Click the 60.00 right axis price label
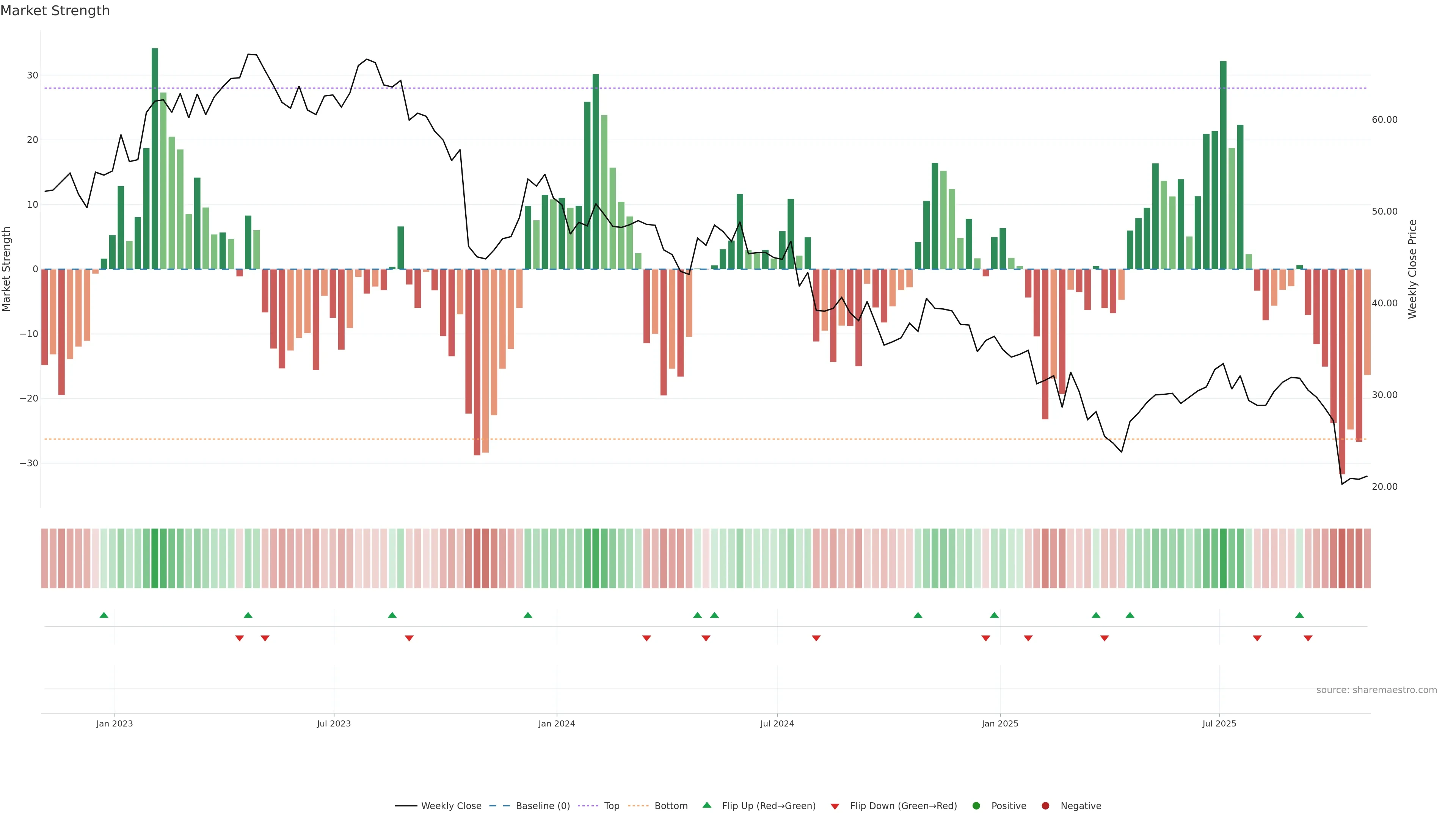 [x=1384, y=119]
